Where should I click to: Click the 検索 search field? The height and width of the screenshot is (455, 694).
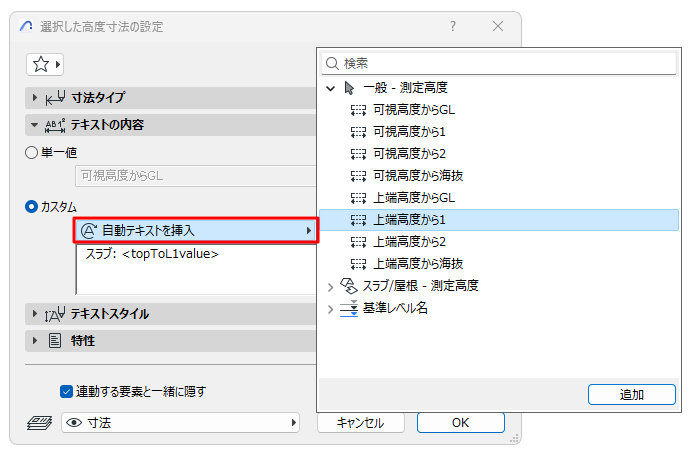pos(499,64)
